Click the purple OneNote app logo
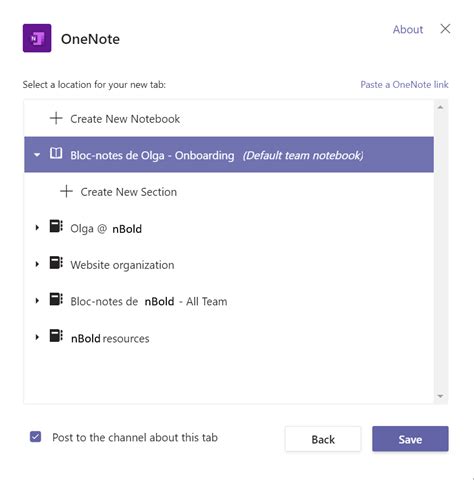The image size is (474, 480). (37, 38)
